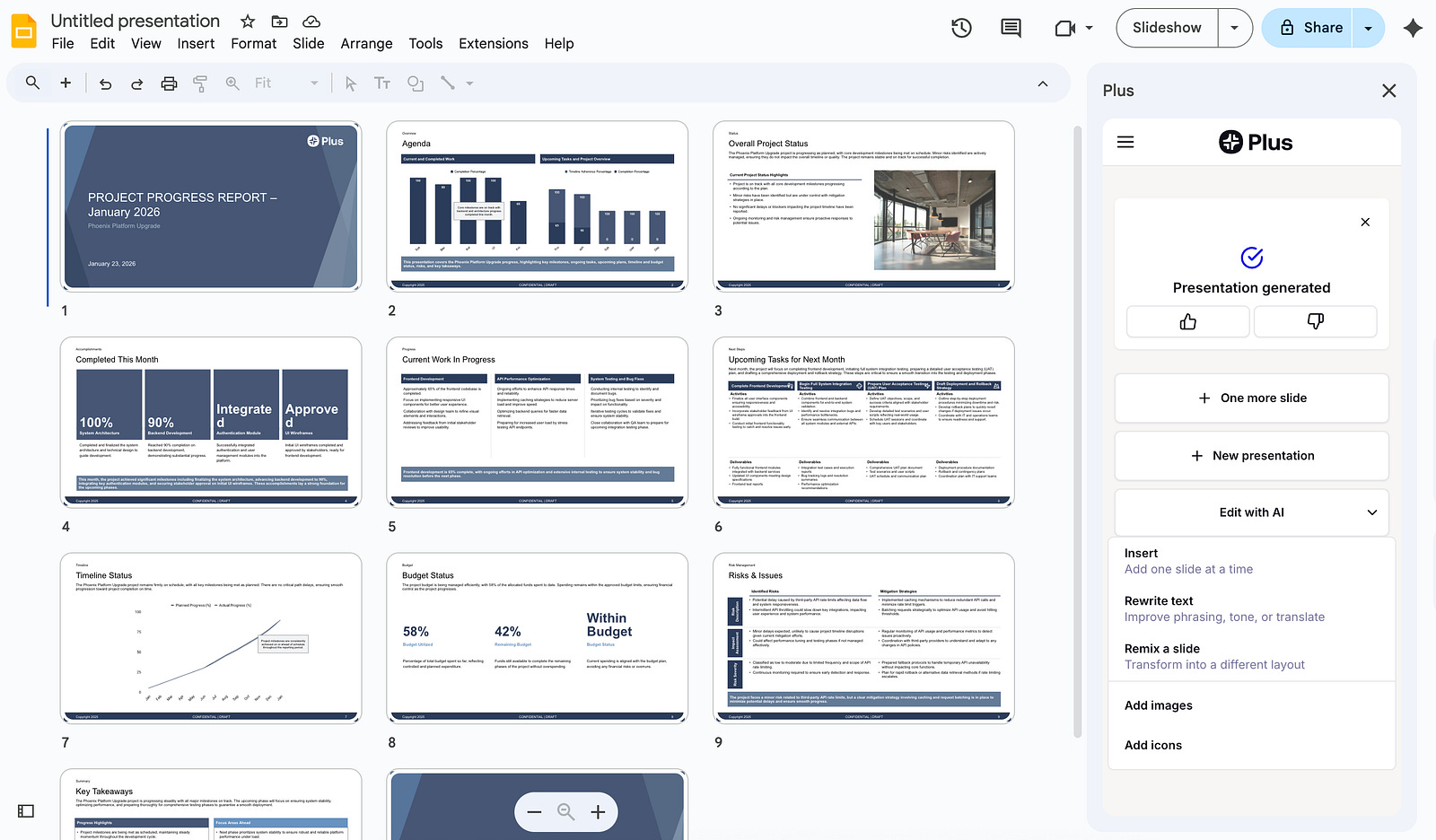
Task: Open the Share options dropdown
Action: pos(1368,28)
